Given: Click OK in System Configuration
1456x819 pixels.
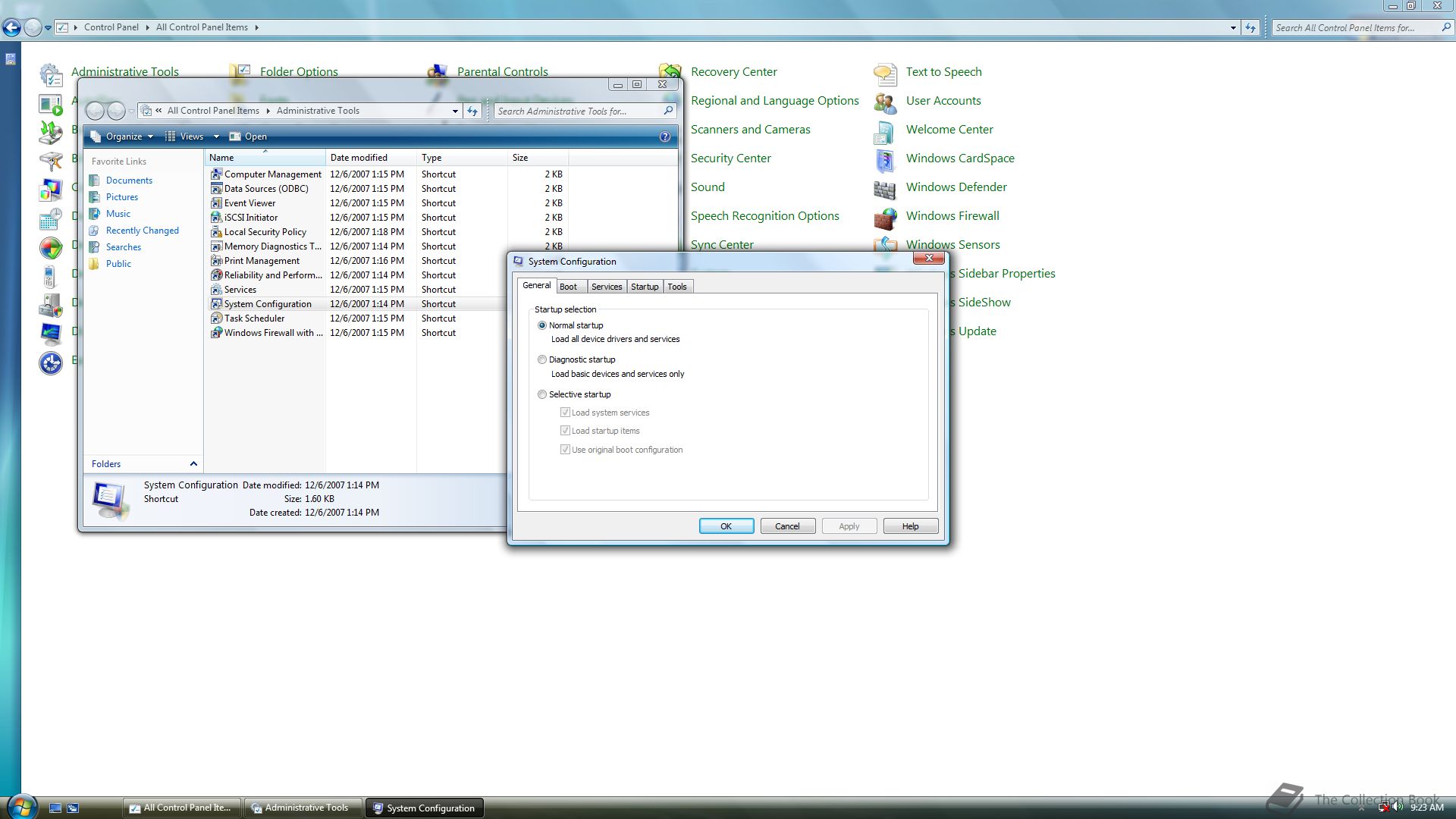Looking at the screenshot, I should coord(726,526).
